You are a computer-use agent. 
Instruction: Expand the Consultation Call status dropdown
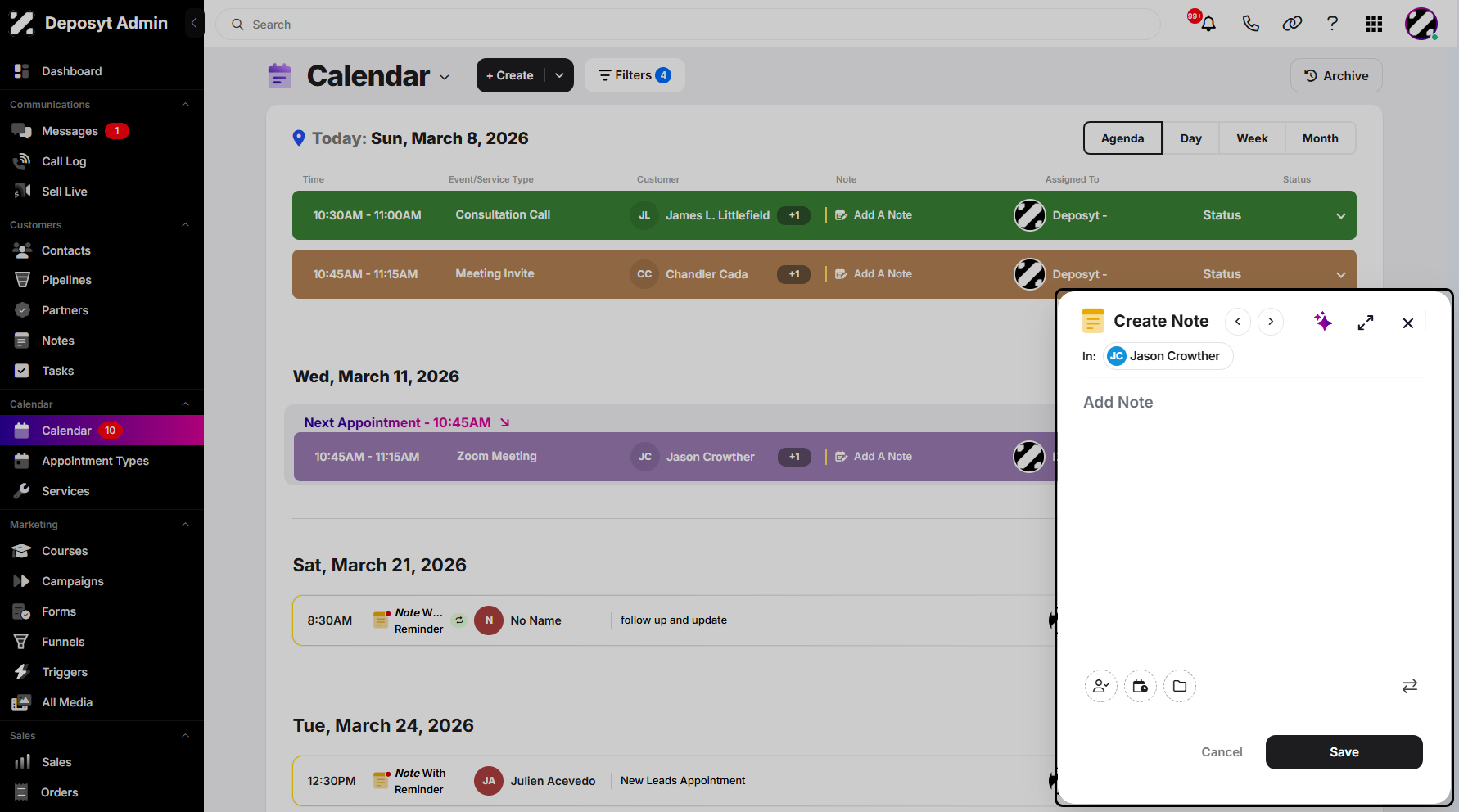coord(1340,216)
